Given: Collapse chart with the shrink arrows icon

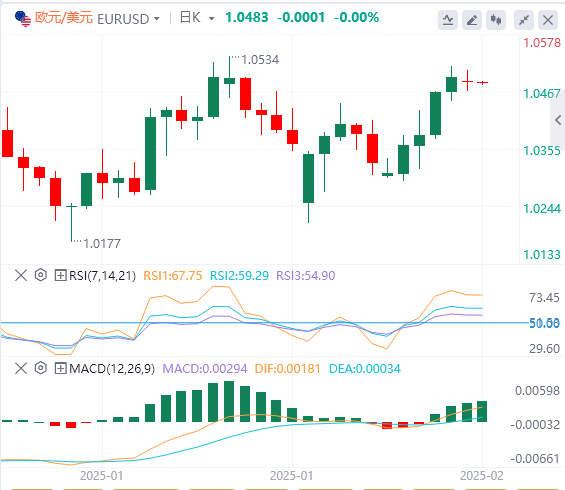Looking at the screenshot, I should (x=524, y=20).
